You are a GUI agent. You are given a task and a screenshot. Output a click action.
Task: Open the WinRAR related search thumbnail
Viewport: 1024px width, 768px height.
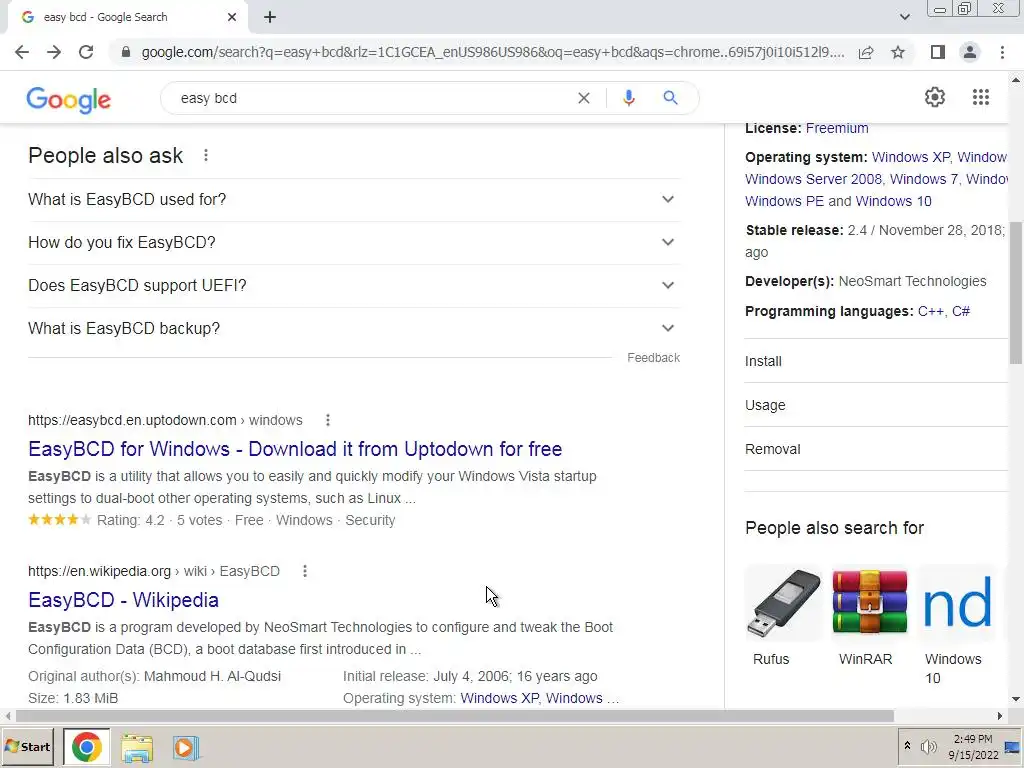click(x=869, y=603)
